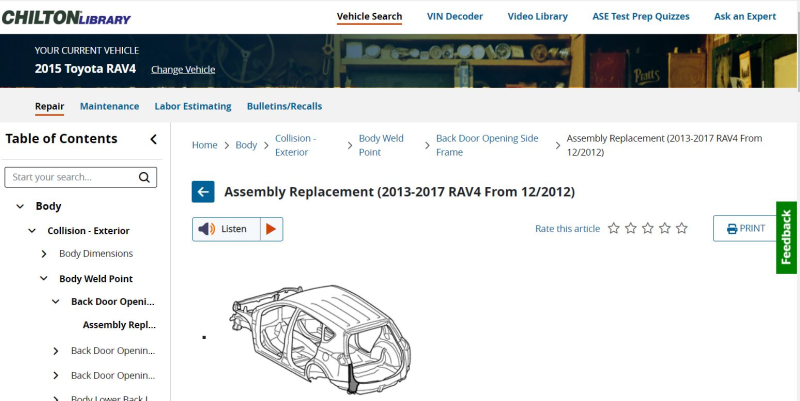This screenshot has height=401, width=800.
Task: Collapse the Body Weld Point section
Action: point(44,279)
